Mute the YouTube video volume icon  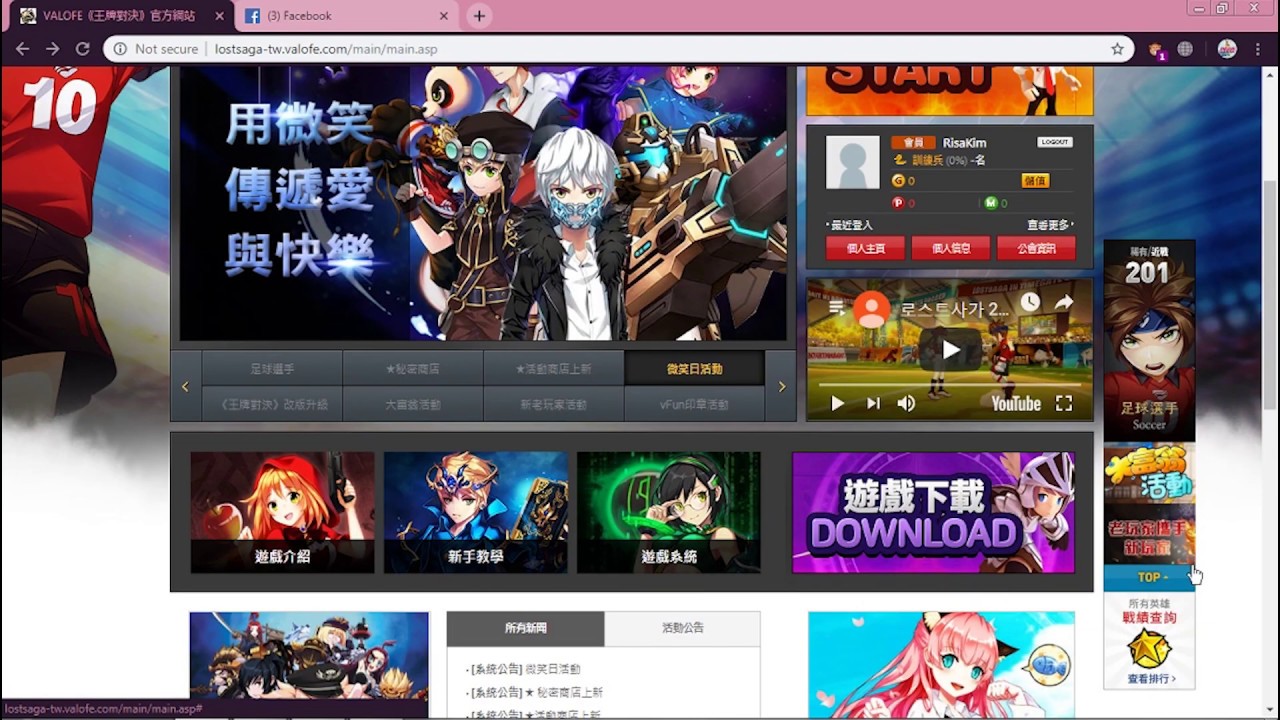906,403
